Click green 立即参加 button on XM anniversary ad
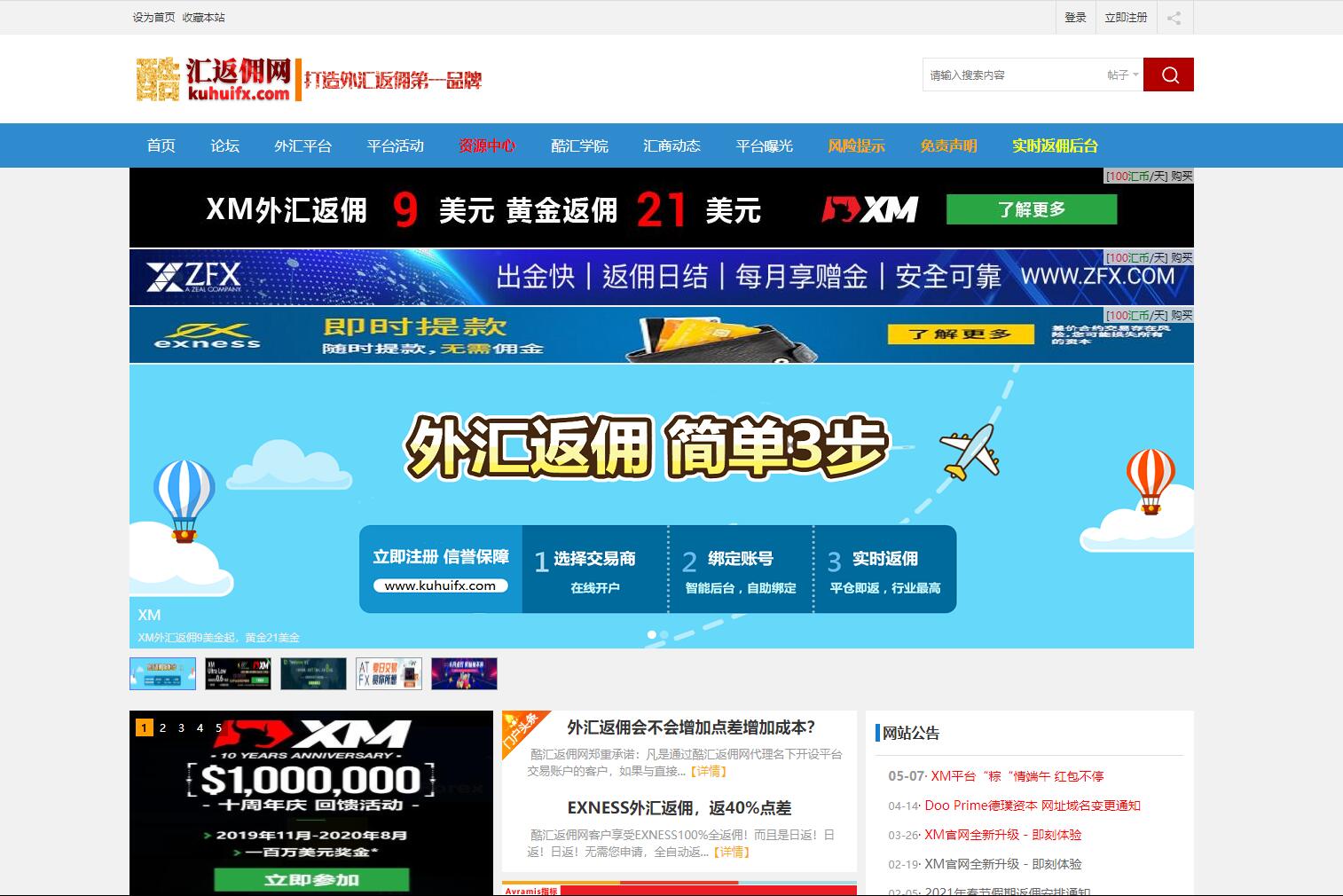1343x896 pixels. (x=311, y=879)
